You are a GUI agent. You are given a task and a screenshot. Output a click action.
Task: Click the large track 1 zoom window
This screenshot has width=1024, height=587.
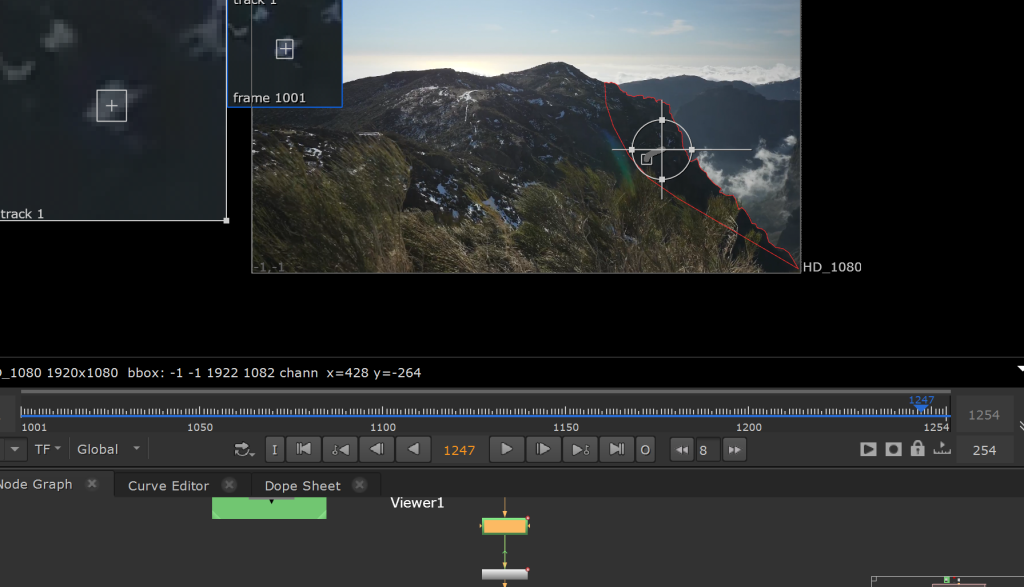pos(113,110)
